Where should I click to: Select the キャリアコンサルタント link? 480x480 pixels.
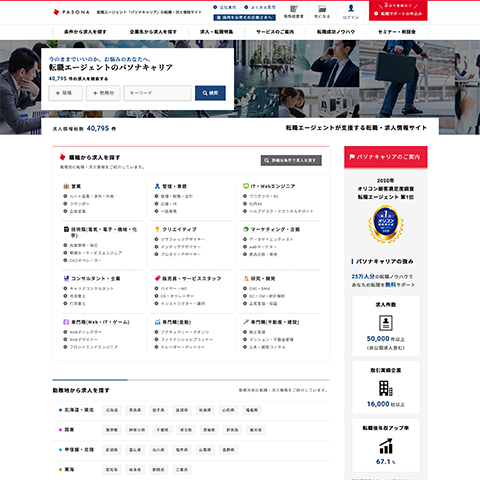92,288
